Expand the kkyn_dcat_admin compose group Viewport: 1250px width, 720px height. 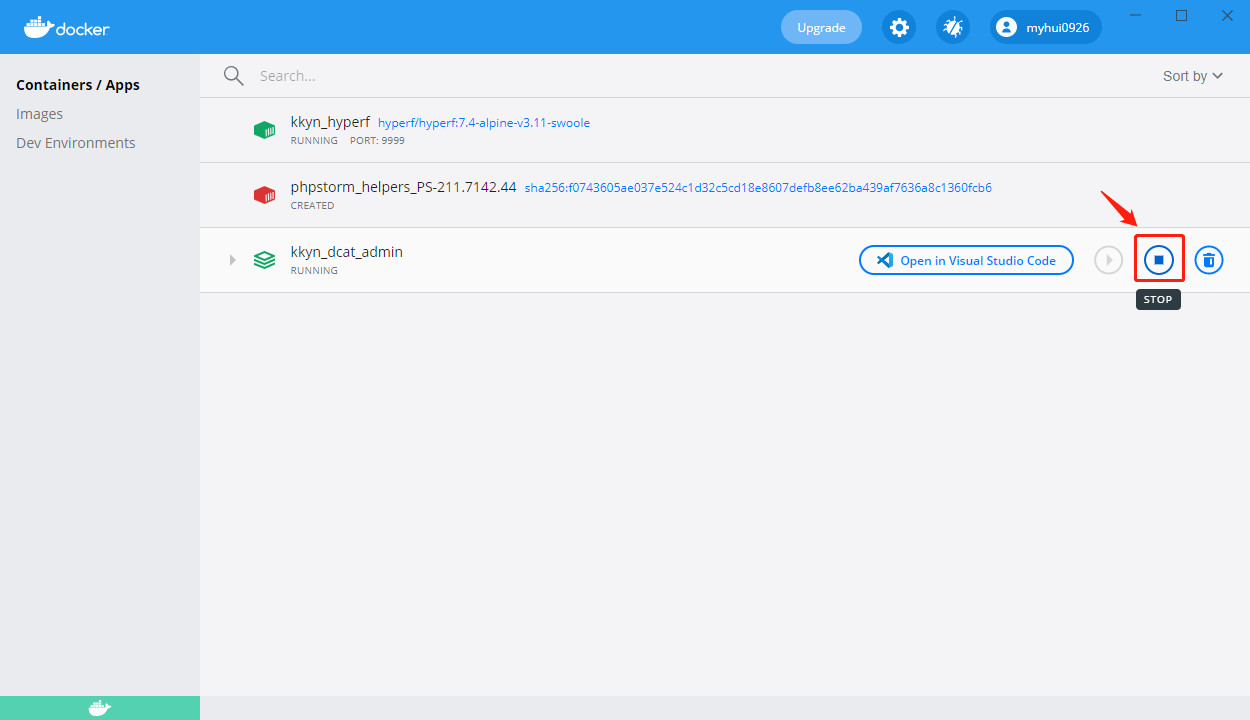point(232,259)
